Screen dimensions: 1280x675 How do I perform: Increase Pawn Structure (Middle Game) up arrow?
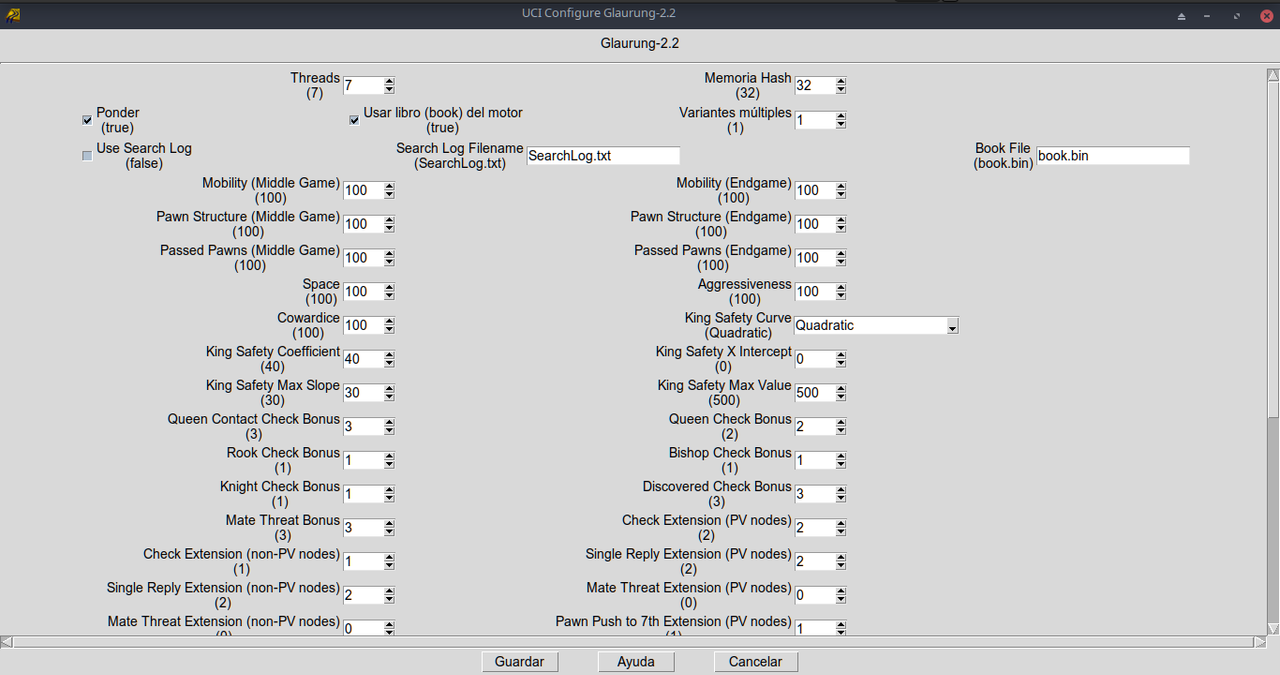click(x=390, y=220)
